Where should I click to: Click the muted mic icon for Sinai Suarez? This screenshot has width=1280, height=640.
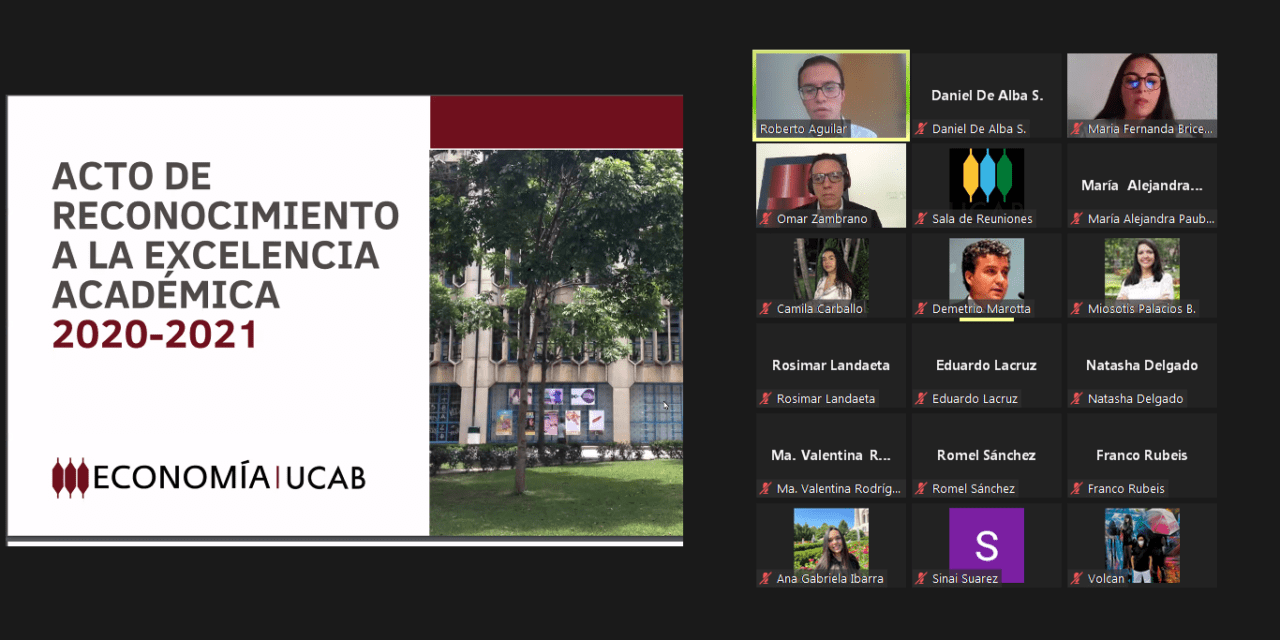(922, 579)
